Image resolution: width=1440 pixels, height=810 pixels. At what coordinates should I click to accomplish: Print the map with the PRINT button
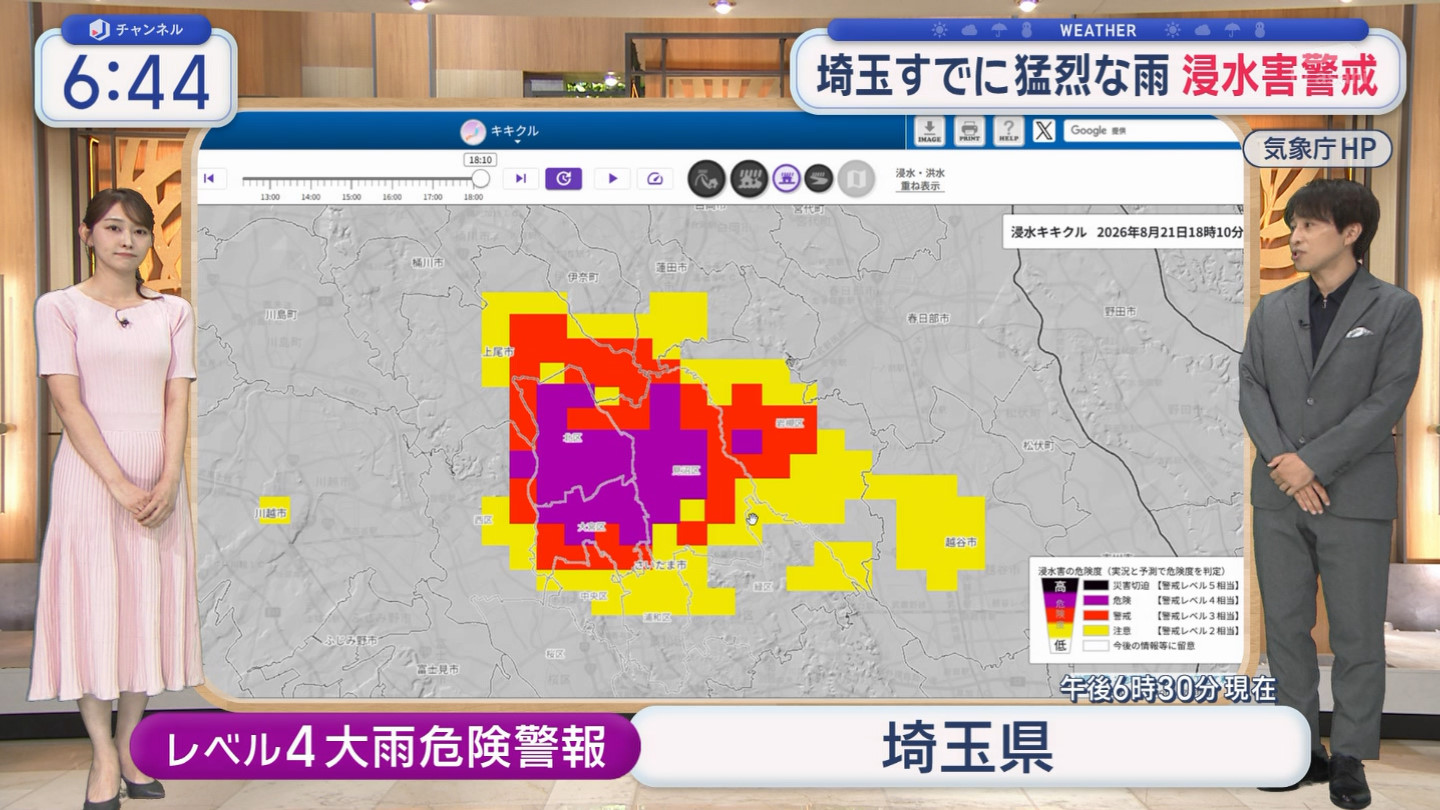(x=968, y=131)
